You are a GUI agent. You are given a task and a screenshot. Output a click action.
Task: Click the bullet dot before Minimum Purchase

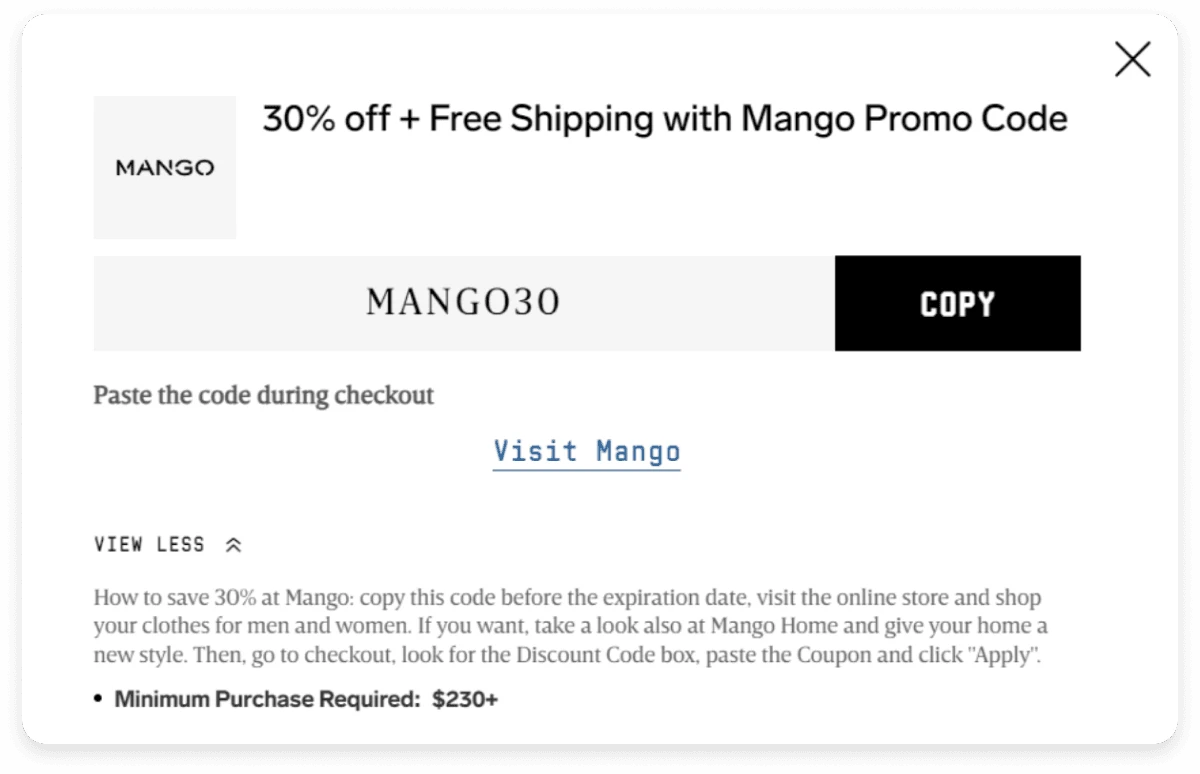[x=99, y=700]
